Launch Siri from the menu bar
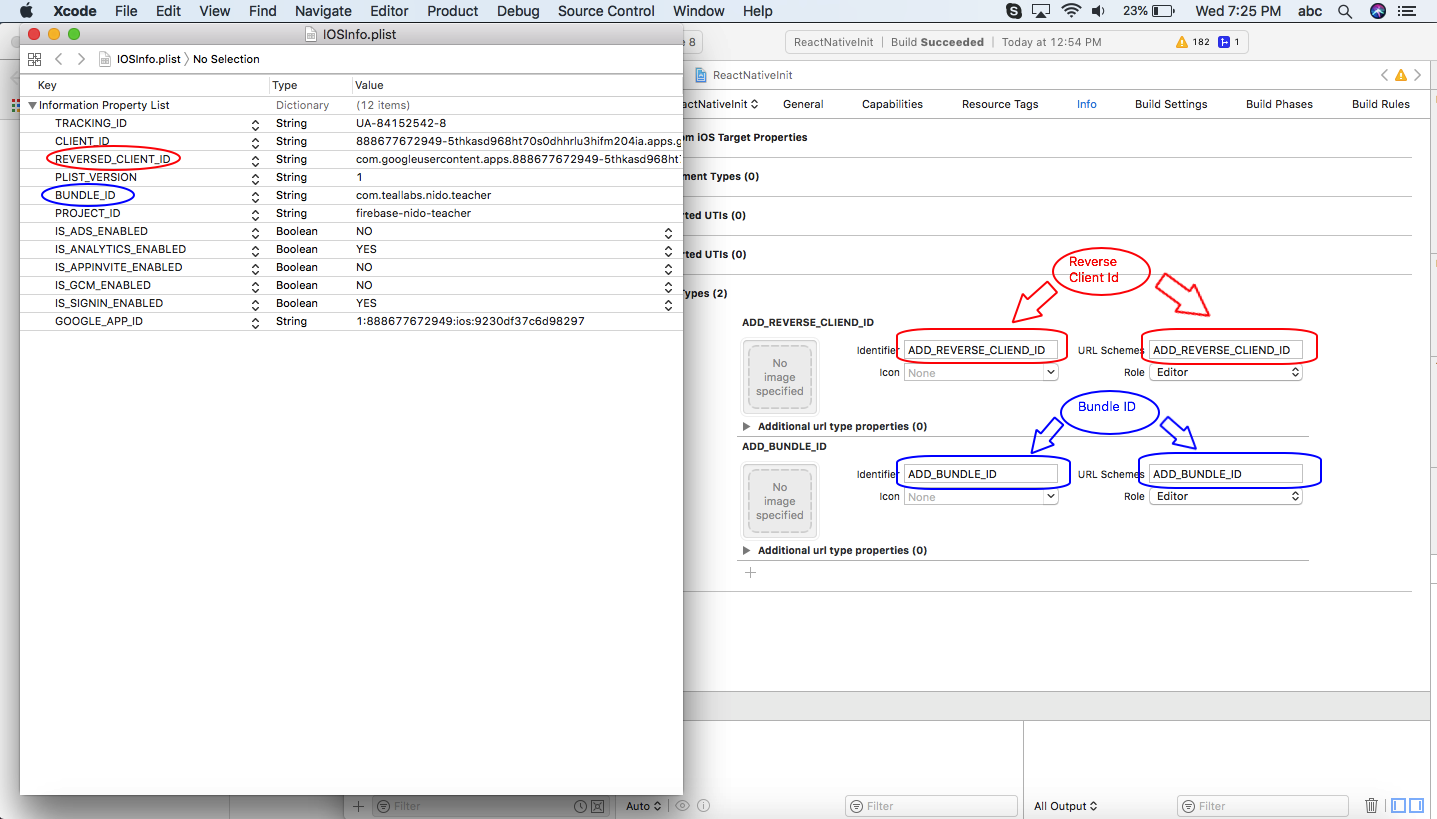1437x819 pixels. coord(1378,11)
